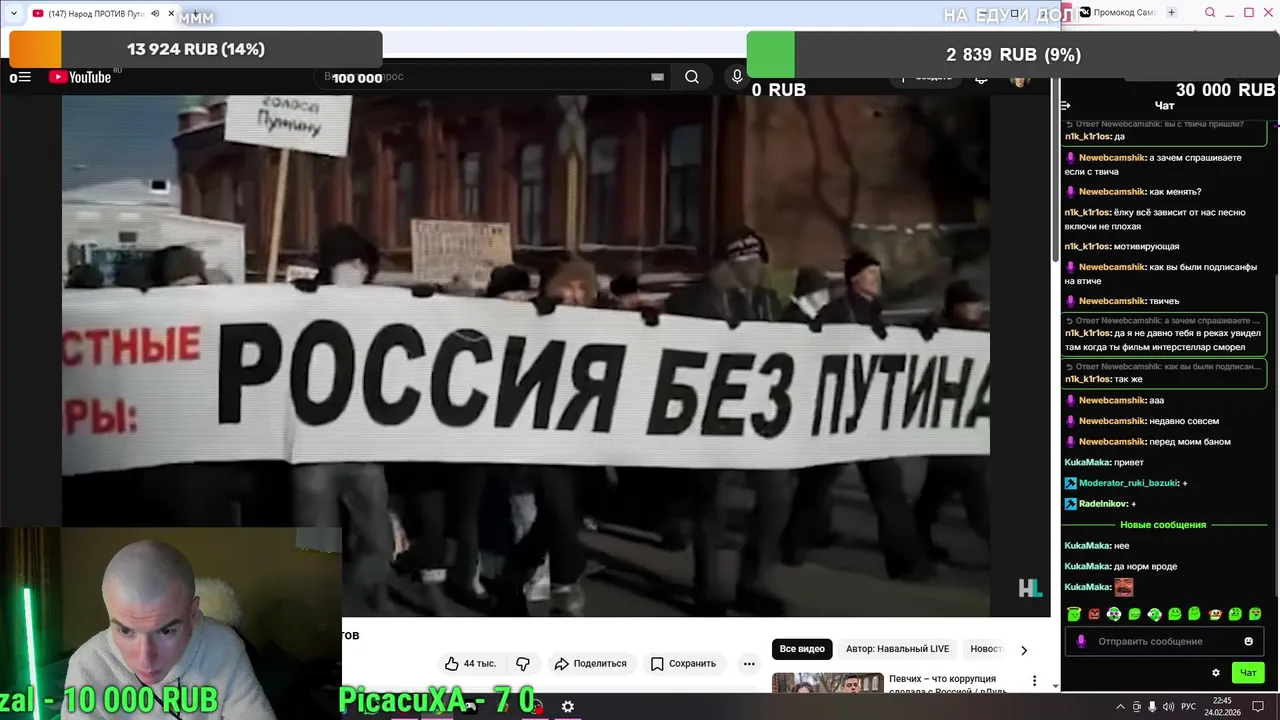Click the 13 924 RUB donation progress bar
1280x720 pixels.
click(x=196, y=49)
